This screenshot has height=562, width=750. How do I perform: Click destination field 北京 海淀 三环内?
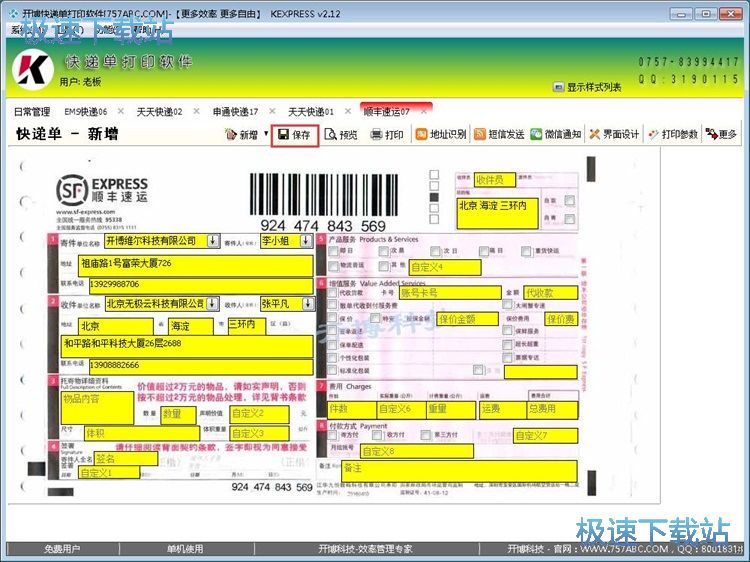pyautogui.click(x=497, y=213)
